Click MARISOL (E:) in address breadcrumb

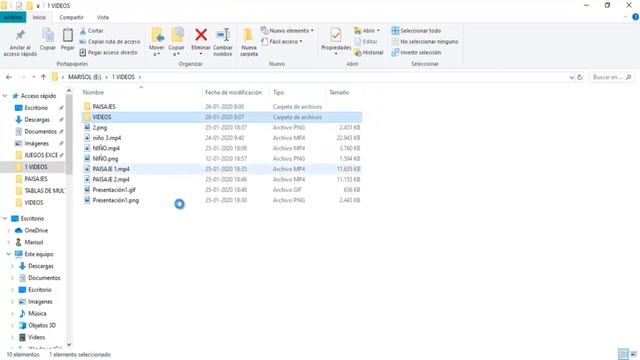[x=84, y=77]
